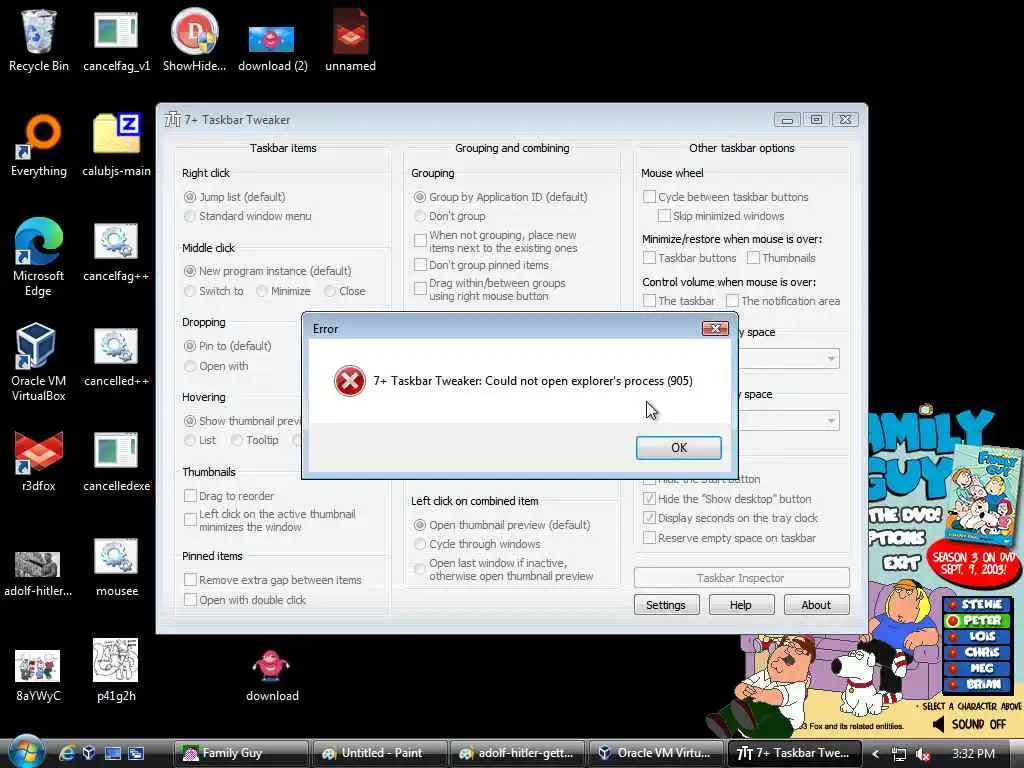
Task: Click the Help button in Taskbar Tweaker
Action: [x=741, y=605]
